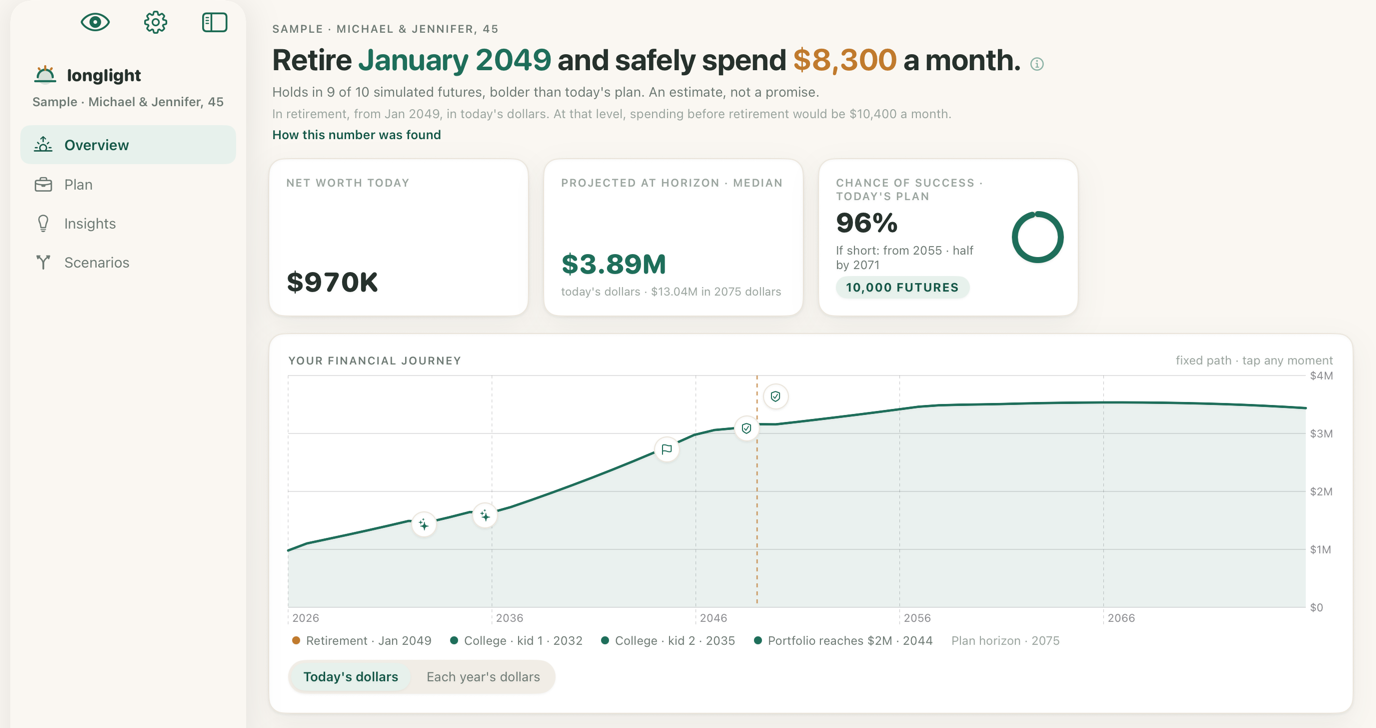This screenshot has width=1376, height=728.
Task: Click the second sparkle marker near 2035
Action: 485,516
